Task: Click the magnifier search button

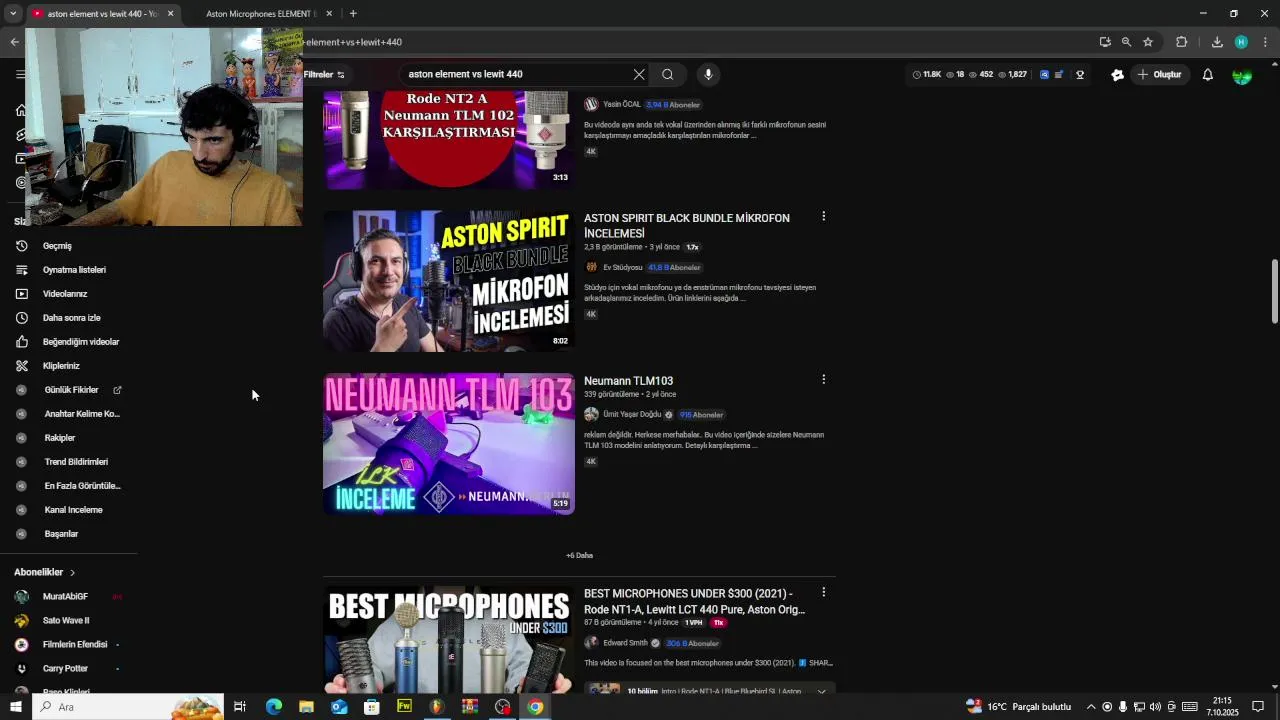Action: [x=668, y=74]
